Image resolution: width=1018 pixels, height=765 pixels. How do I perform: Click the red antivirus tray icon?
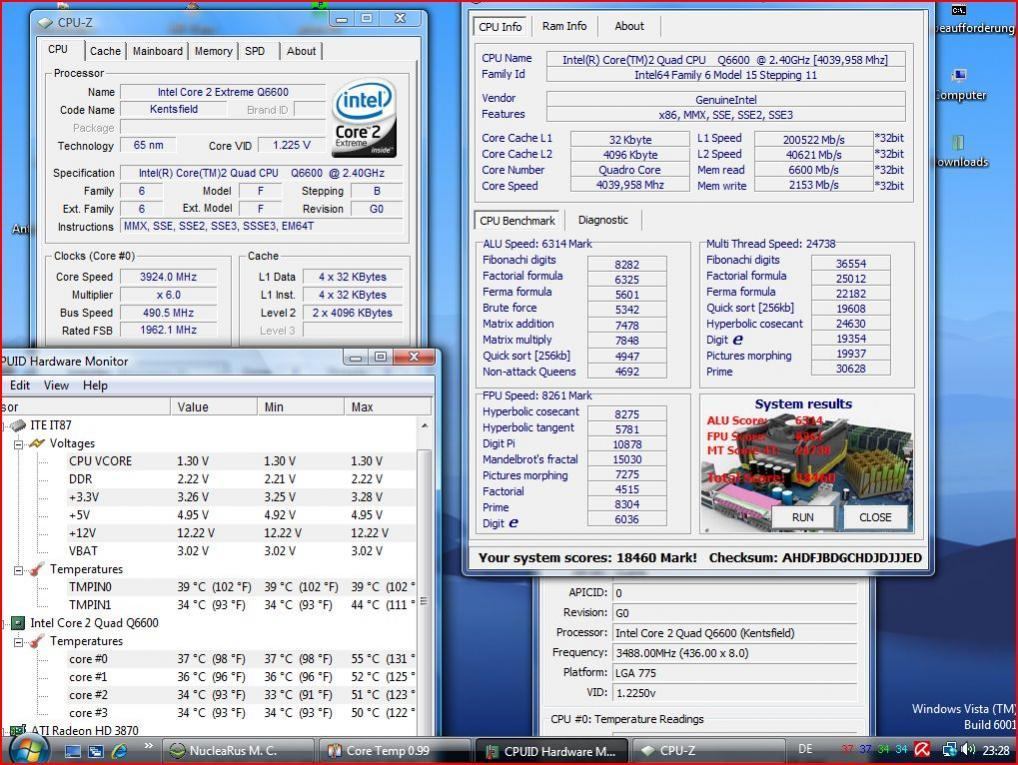922,749
